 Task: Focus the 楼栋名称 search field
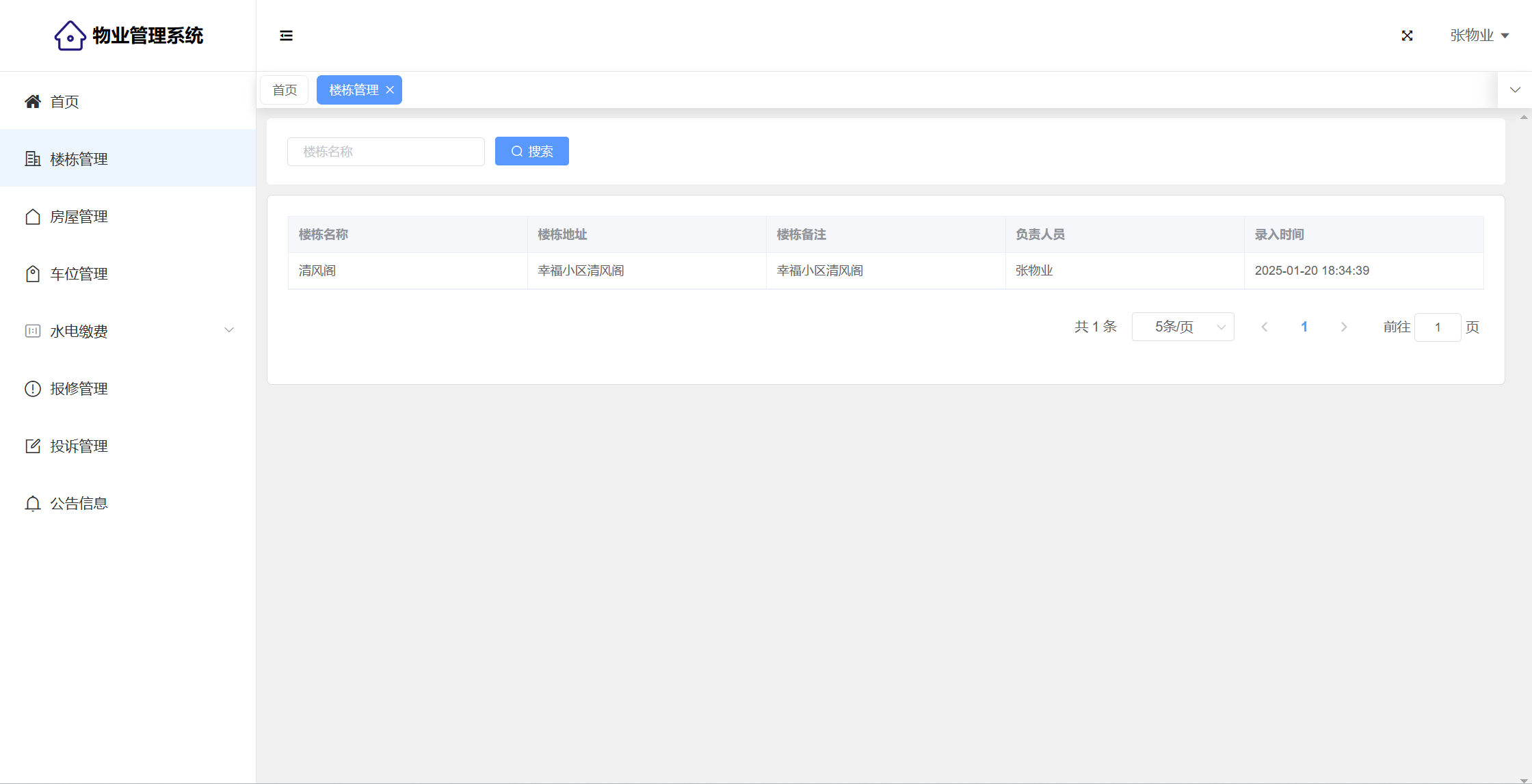[386, 151]
